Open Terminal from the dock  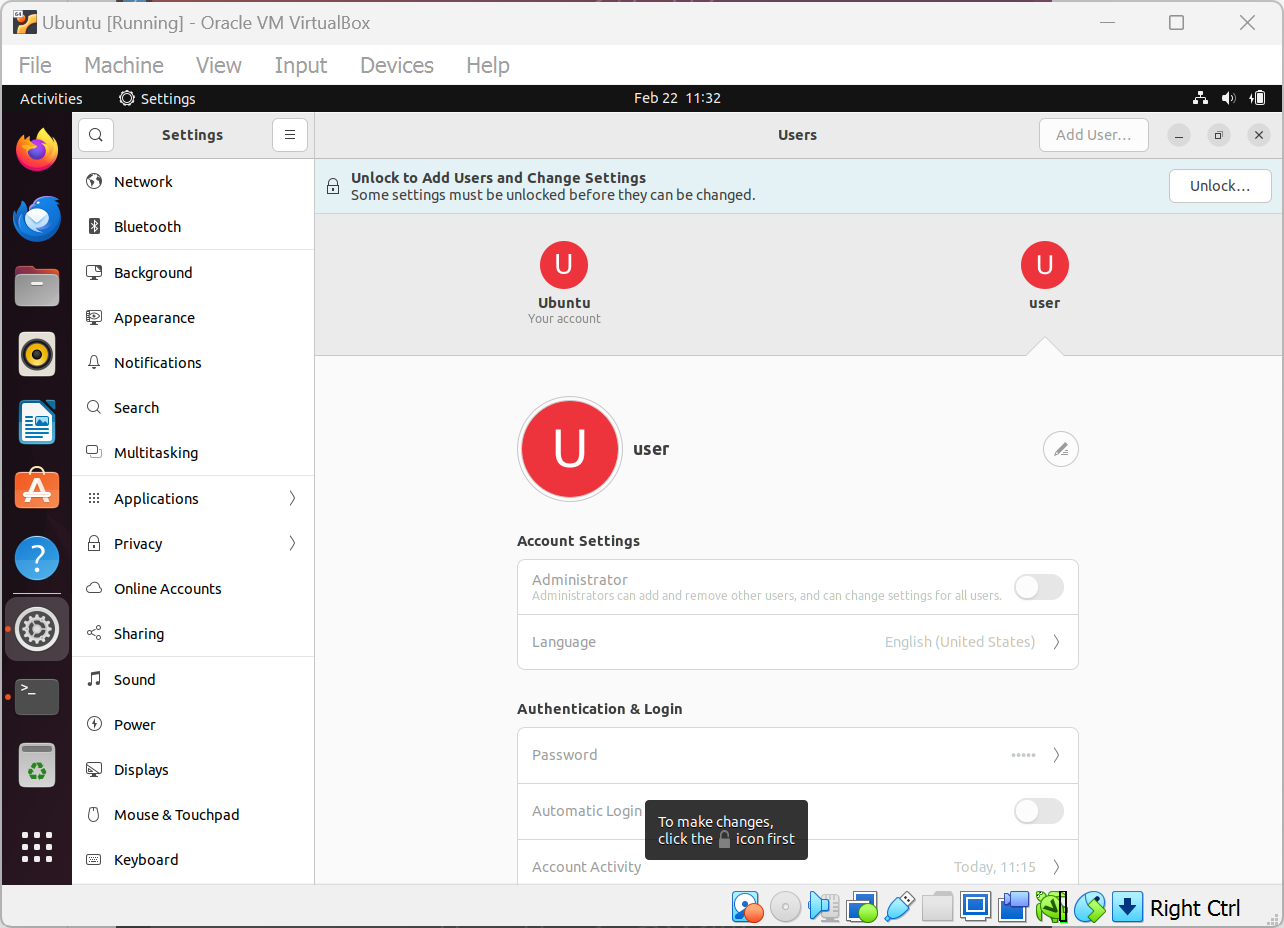pos(37,696)
